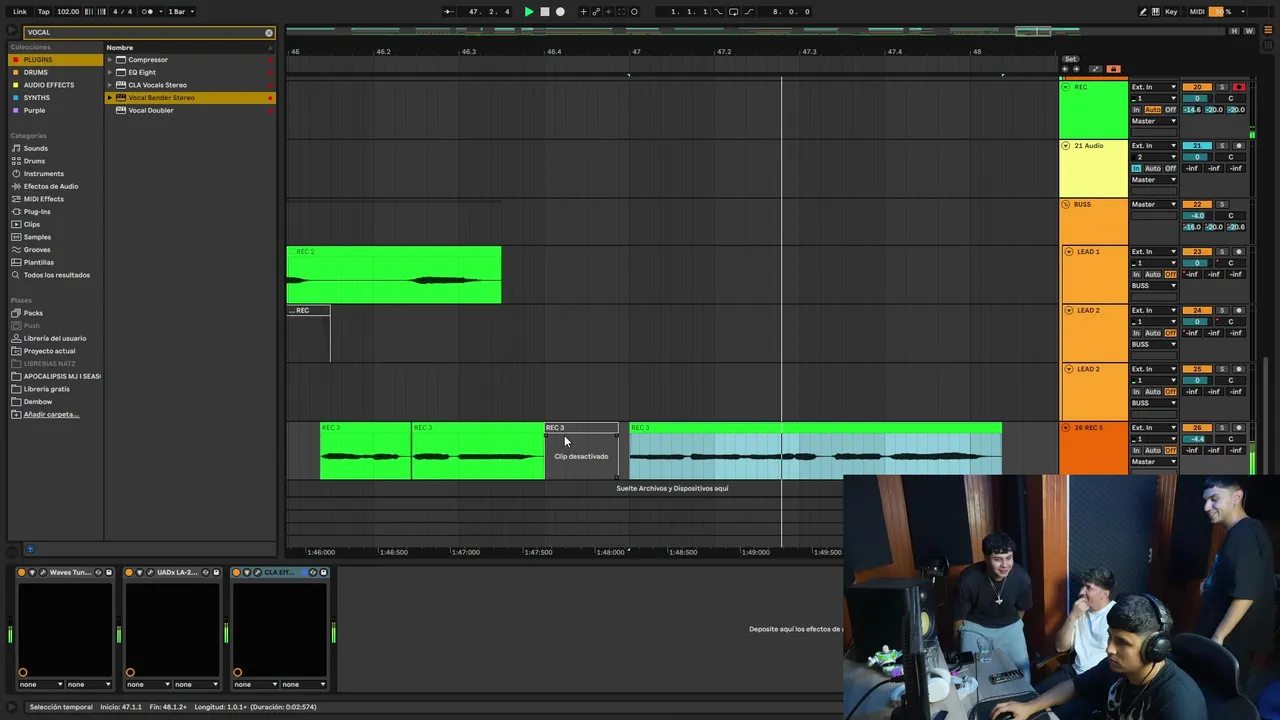
Task: Toggle the Key map mode switch
Action: pos(1171,12)
